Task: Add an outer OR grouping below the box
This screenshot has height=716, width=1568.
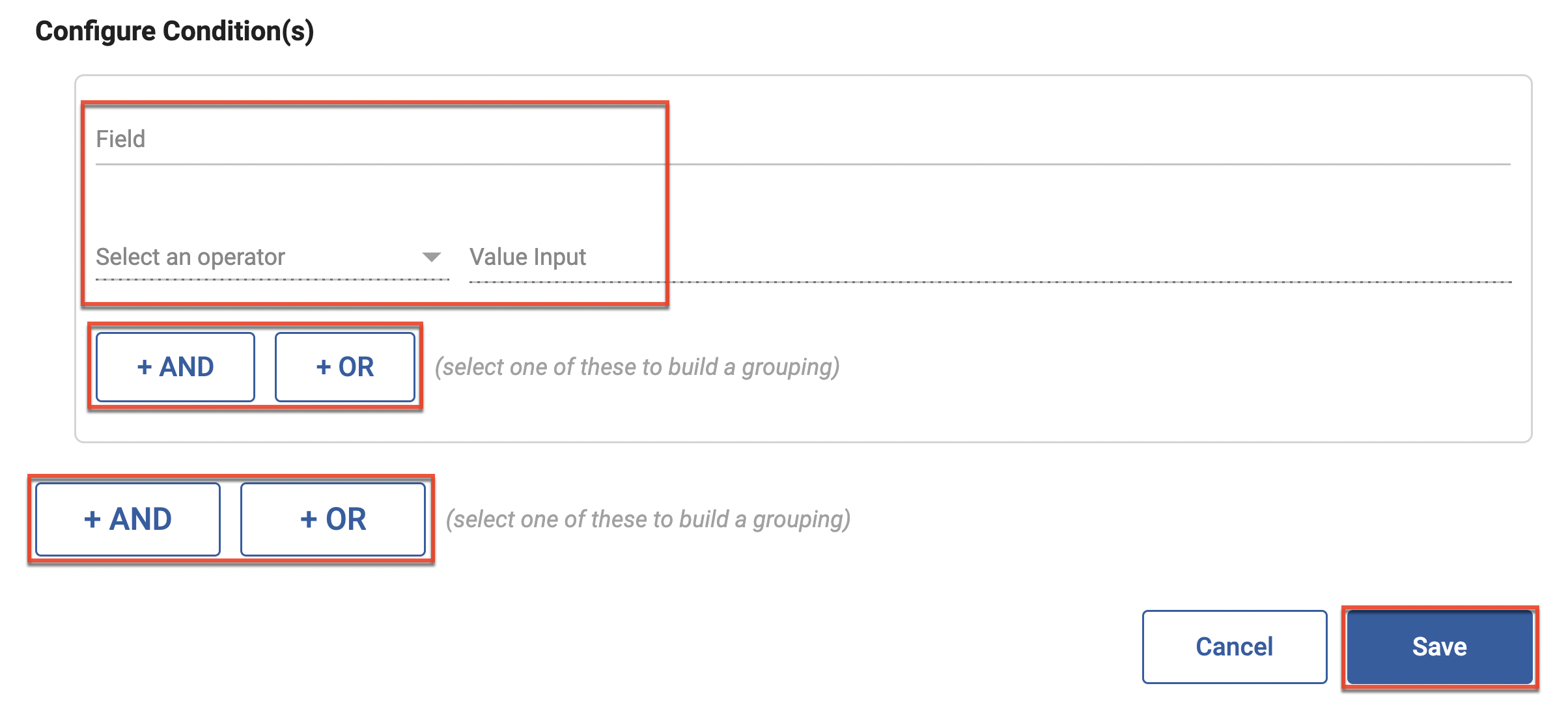Action: pos(333,519)
